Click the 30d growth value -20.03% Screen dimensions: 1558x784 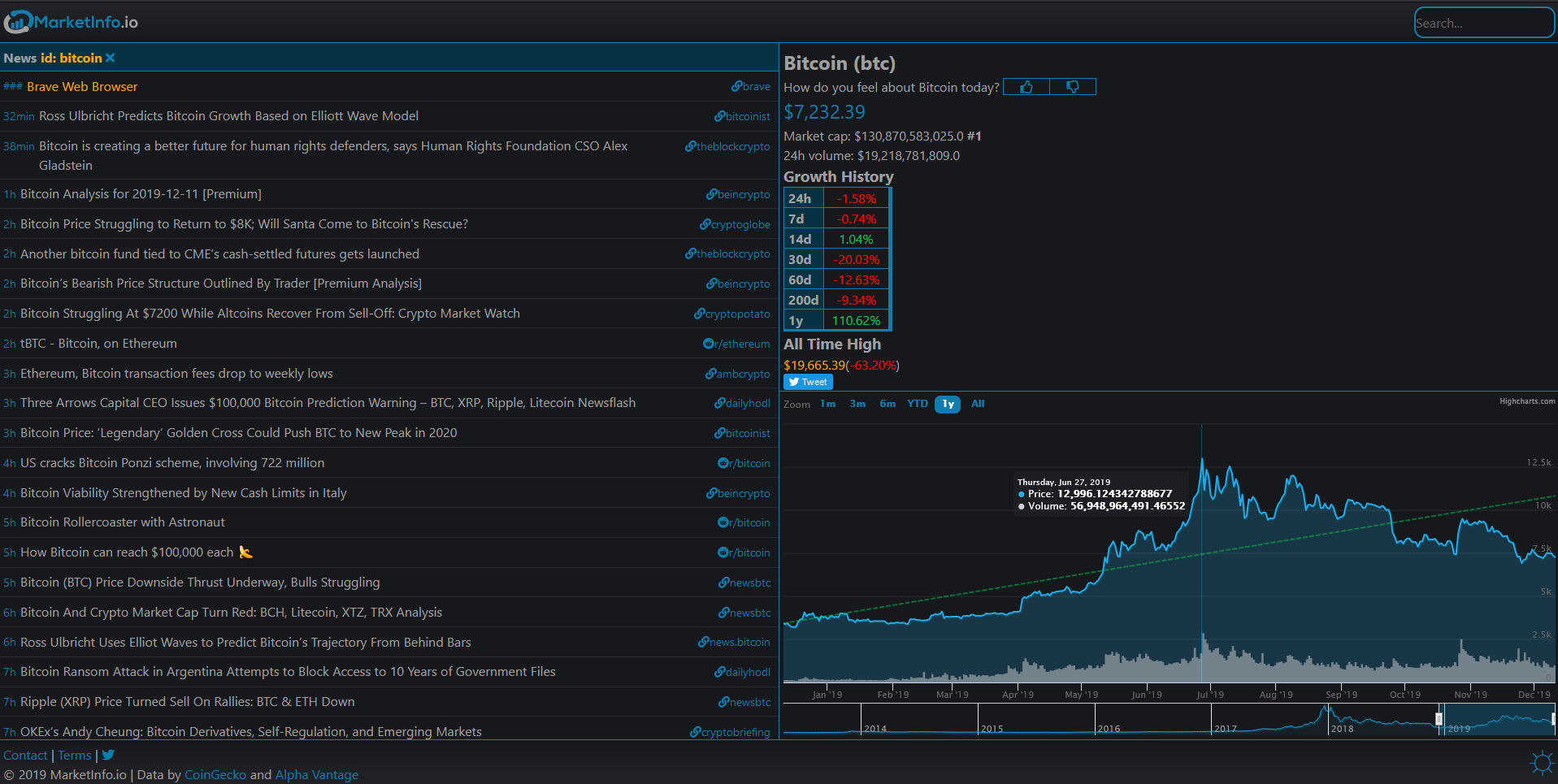tap(857, 260)
